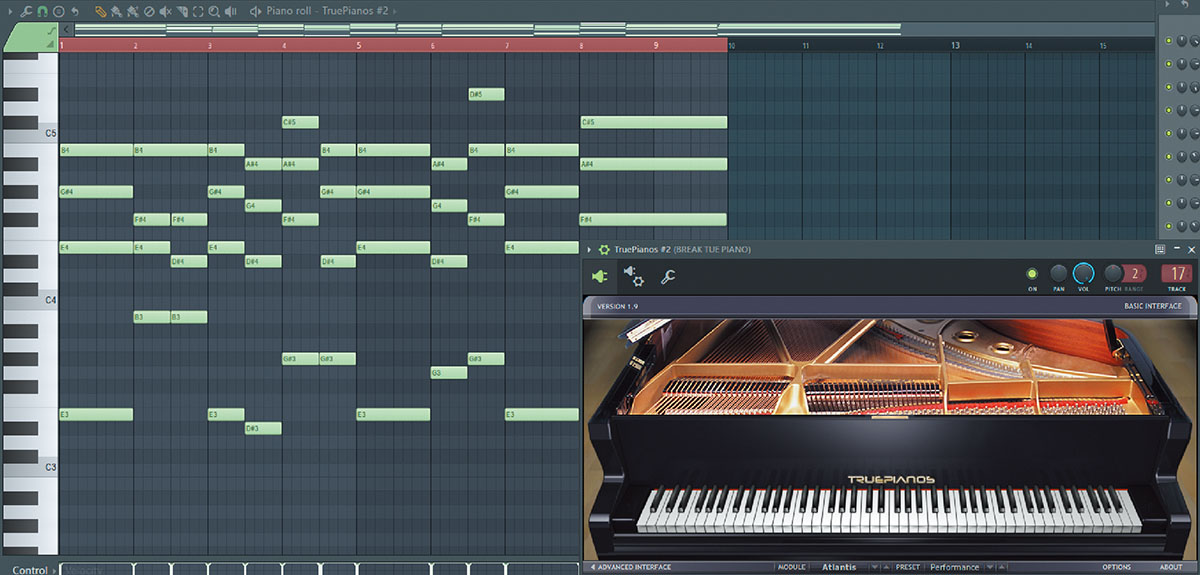
Task: Open plugin wrapper settings gear icon
Action: [634, 276]
